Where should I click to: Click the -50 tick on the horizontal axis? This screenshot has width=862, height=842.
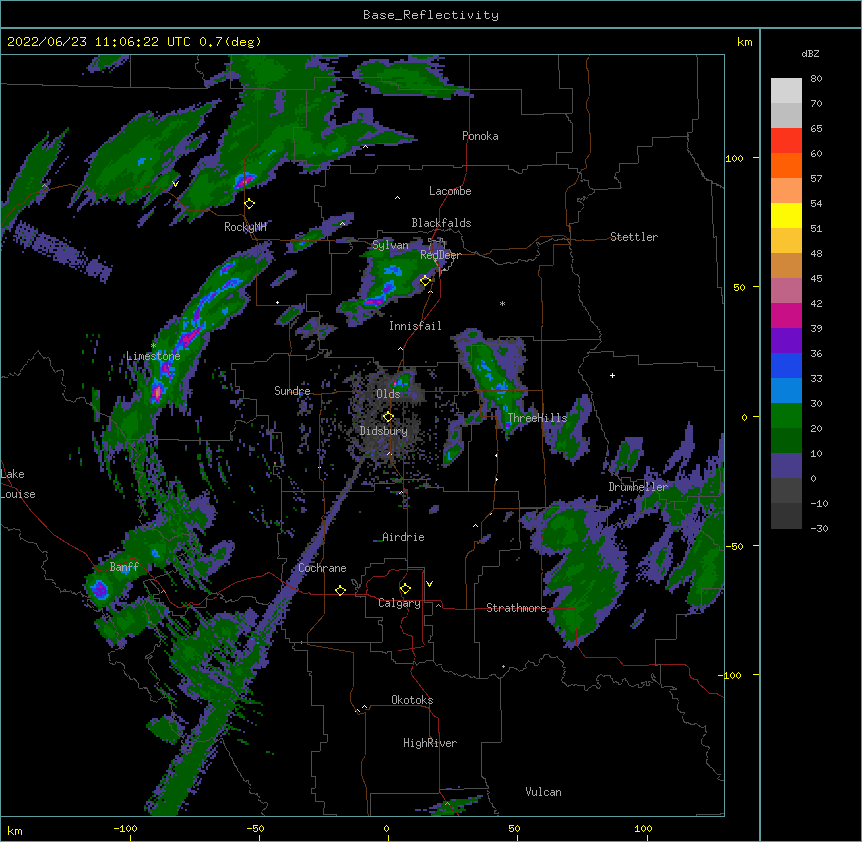[255, 828]
